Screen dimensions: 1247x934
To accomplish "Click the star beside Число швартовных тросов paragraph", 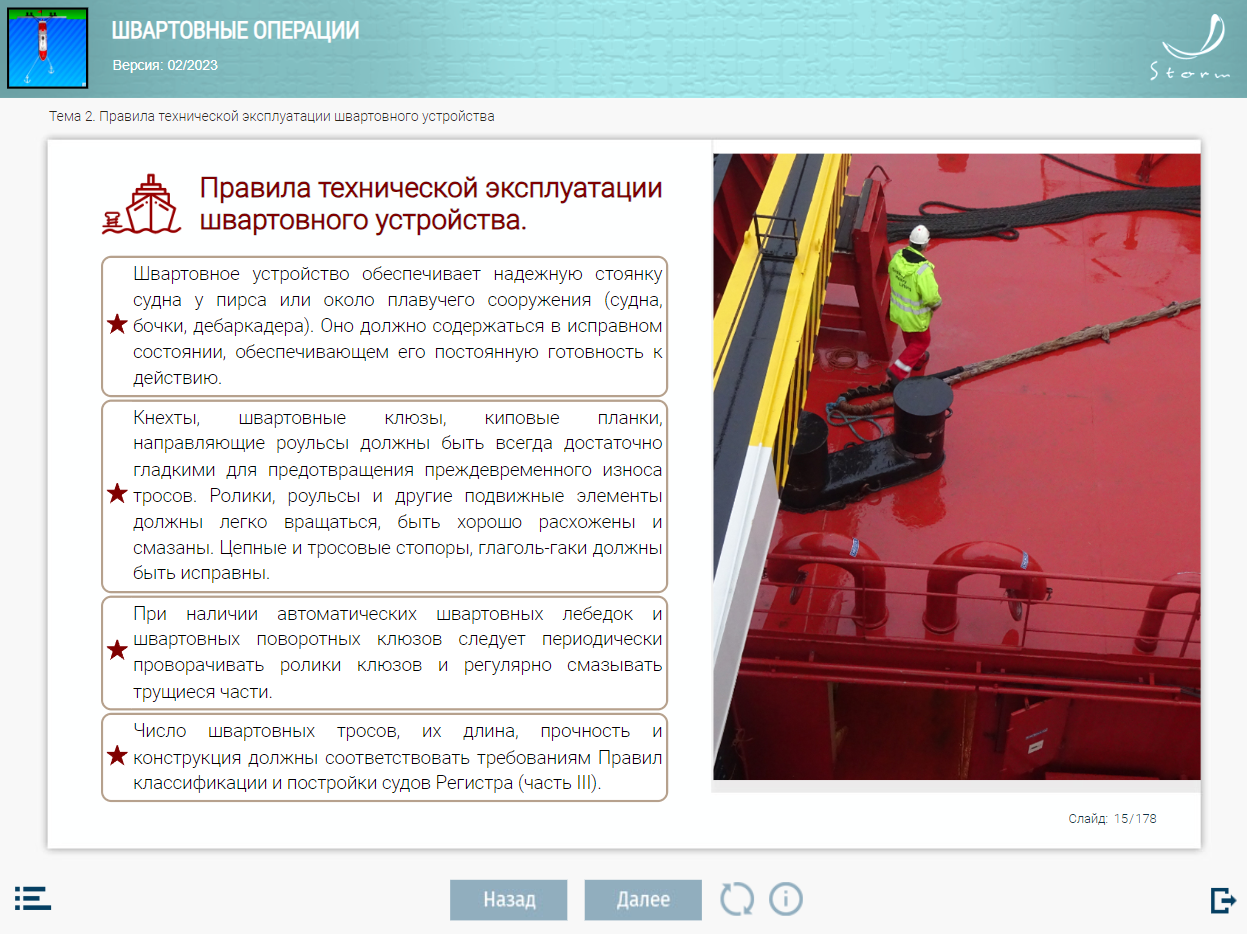I will 117,756.
